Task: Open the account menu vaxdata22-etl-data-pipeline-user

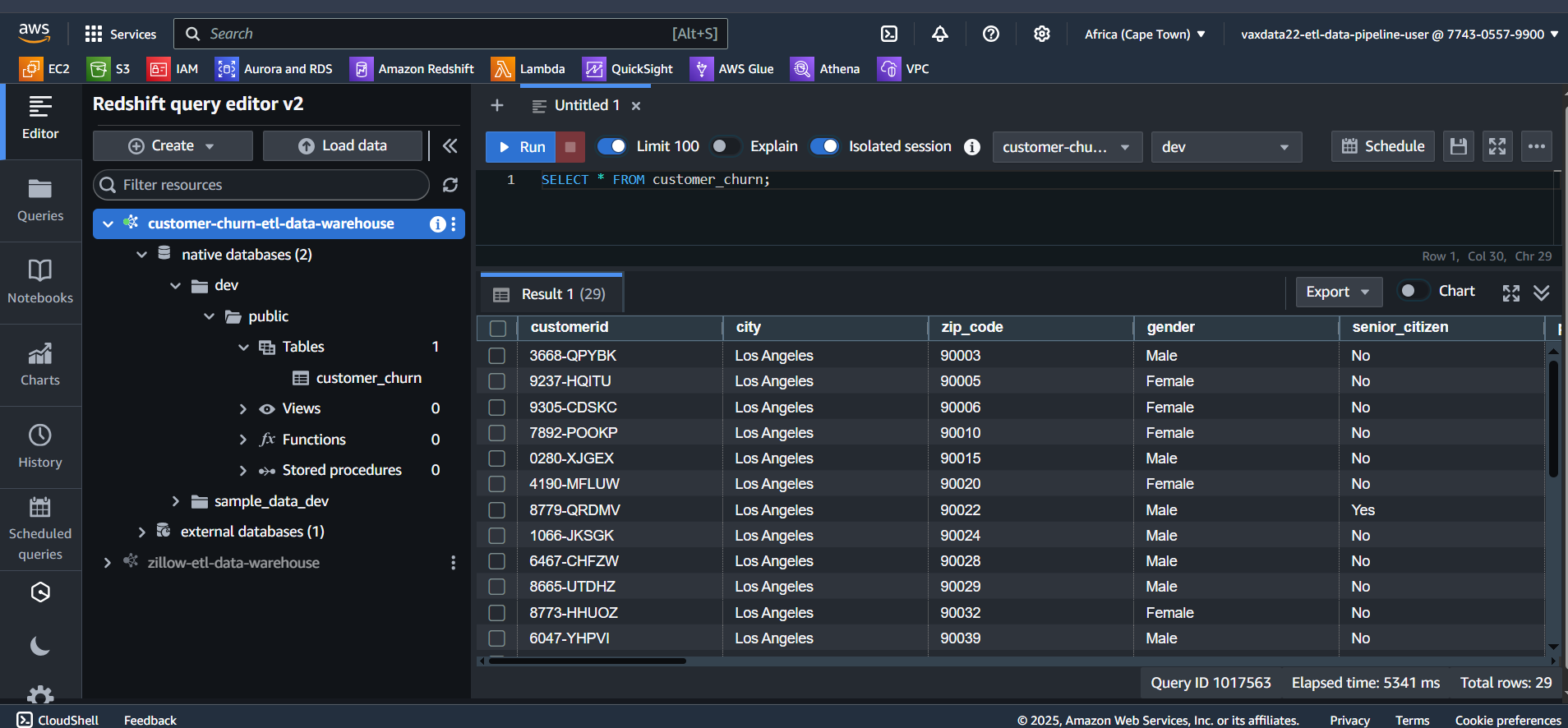Action: (x=1400, y=35)
